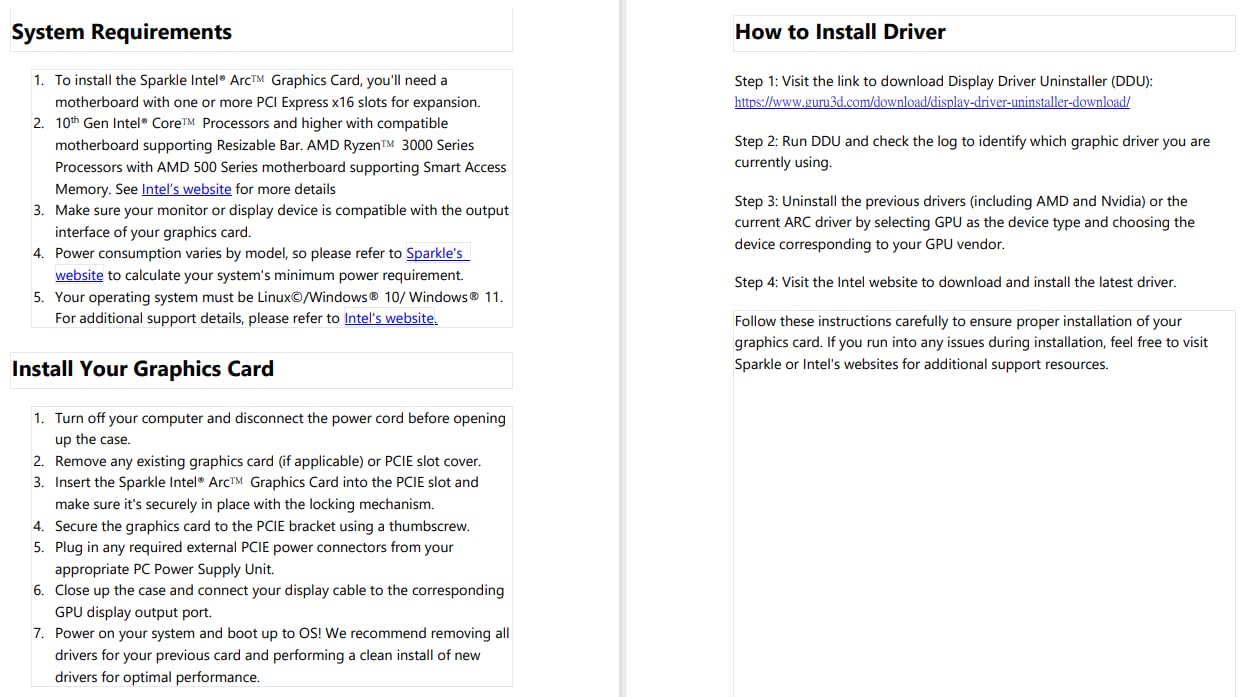Click 'Make sure your monitor or display device' requirement

[x=282, y=221]
